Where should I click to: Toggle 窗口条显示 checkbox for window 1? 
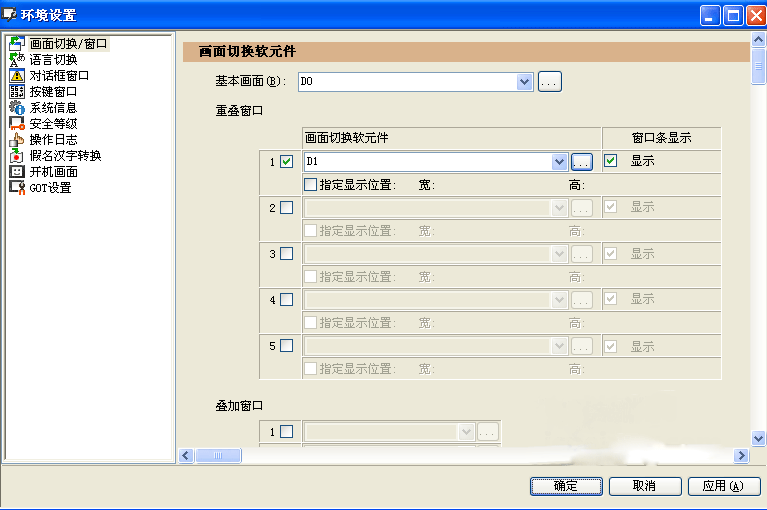click(611, 160)
